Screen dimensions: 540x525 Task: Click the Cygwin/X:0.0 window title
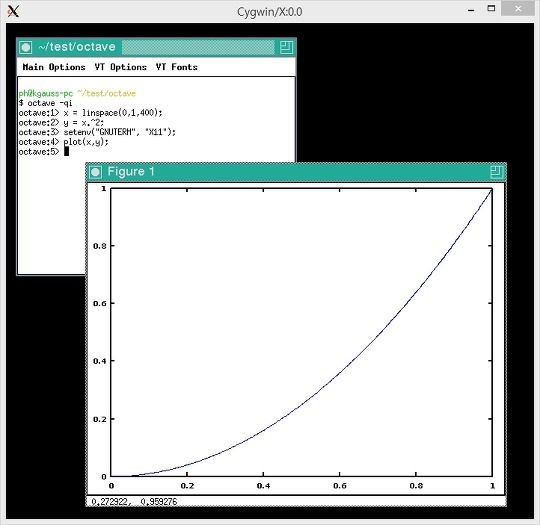(270, 12)
